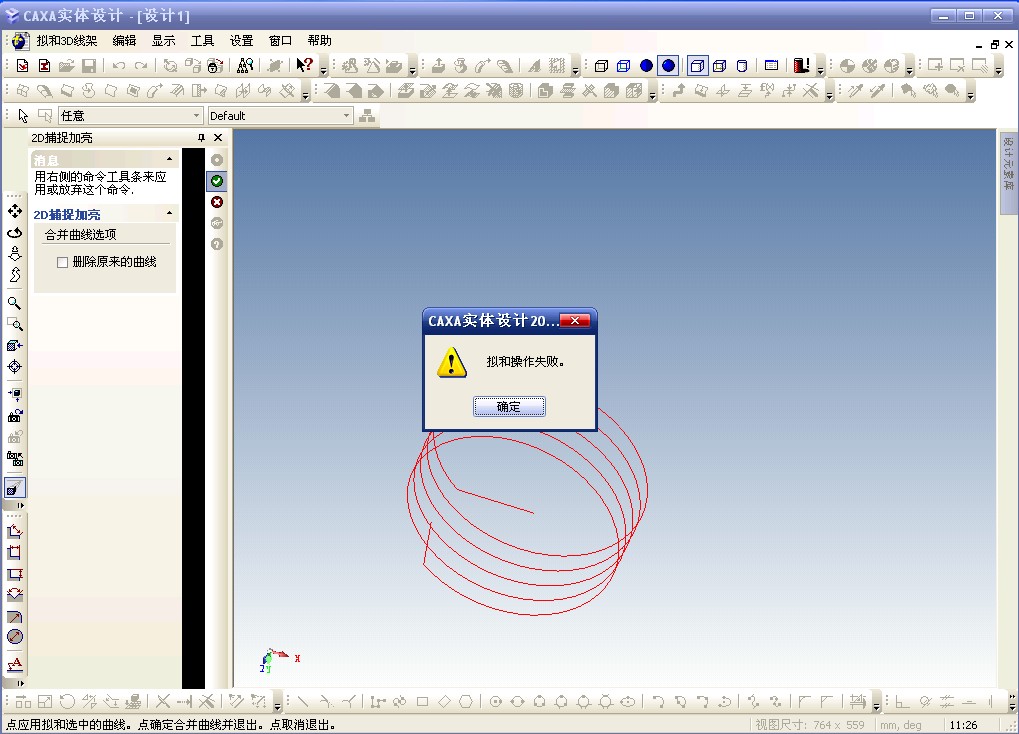Click the scissors trim icon in bottom toolbar

tap(162, 701)
